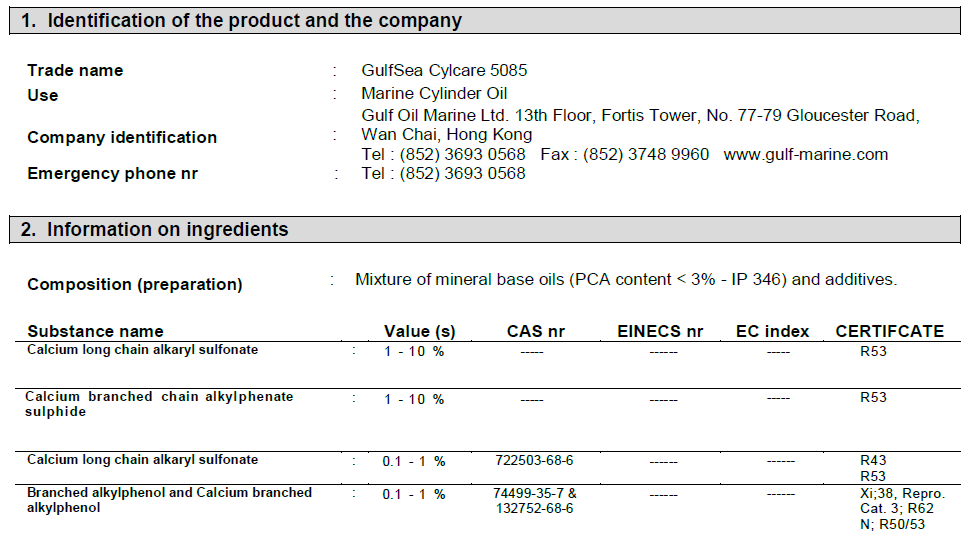Click the 'Value (s)' column header
Viewport: 971px width, 536px height.
coord(420,332)
